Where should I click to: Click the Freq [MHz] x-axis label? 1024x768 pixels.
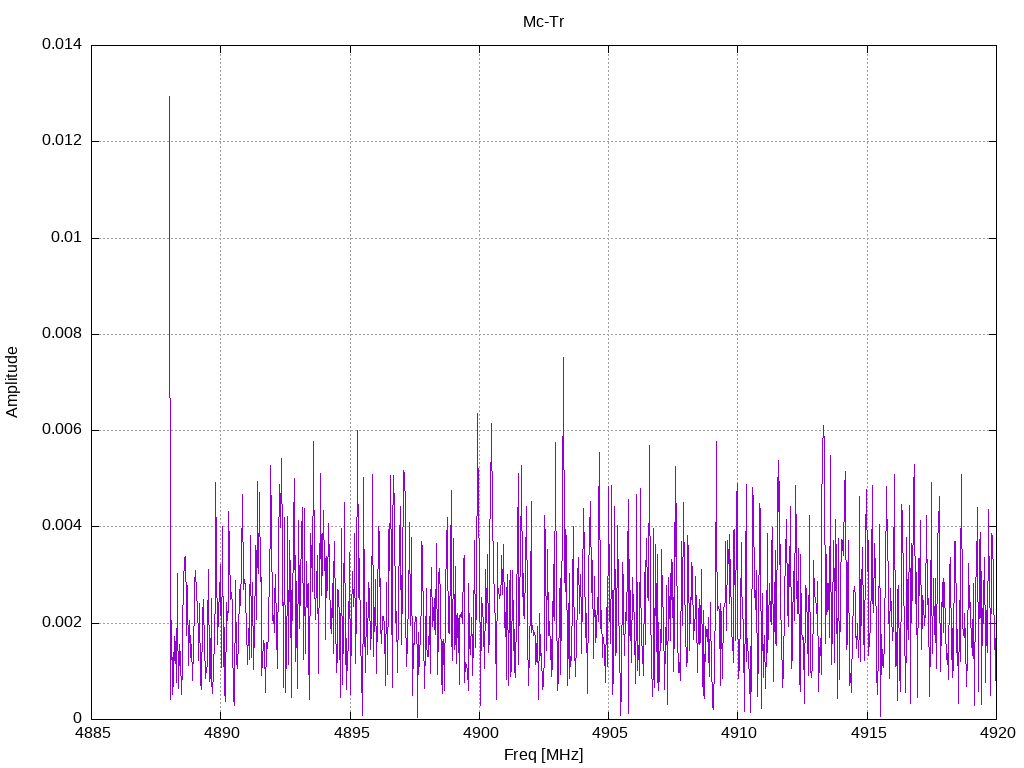click(x=543, y=755)
